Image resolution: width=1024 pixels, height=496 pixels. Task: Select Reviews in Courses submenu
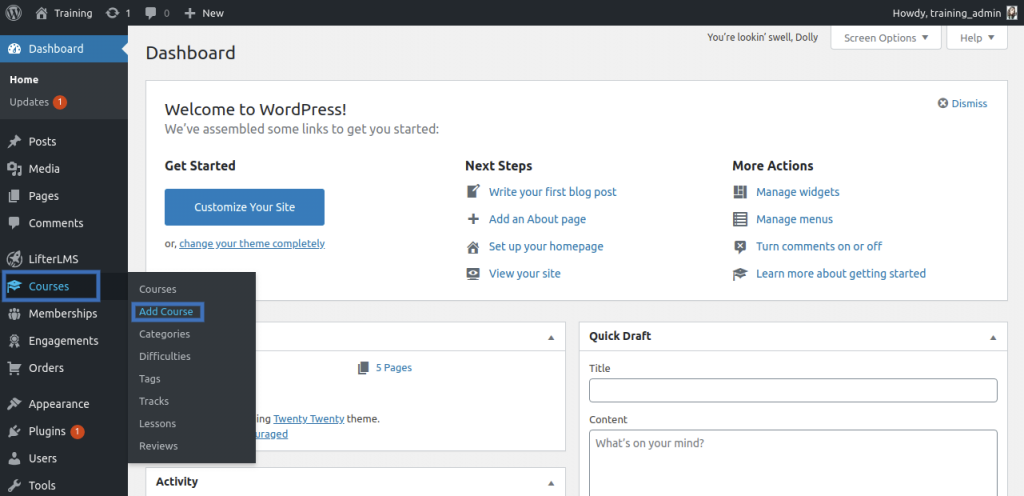click(158, 446)
